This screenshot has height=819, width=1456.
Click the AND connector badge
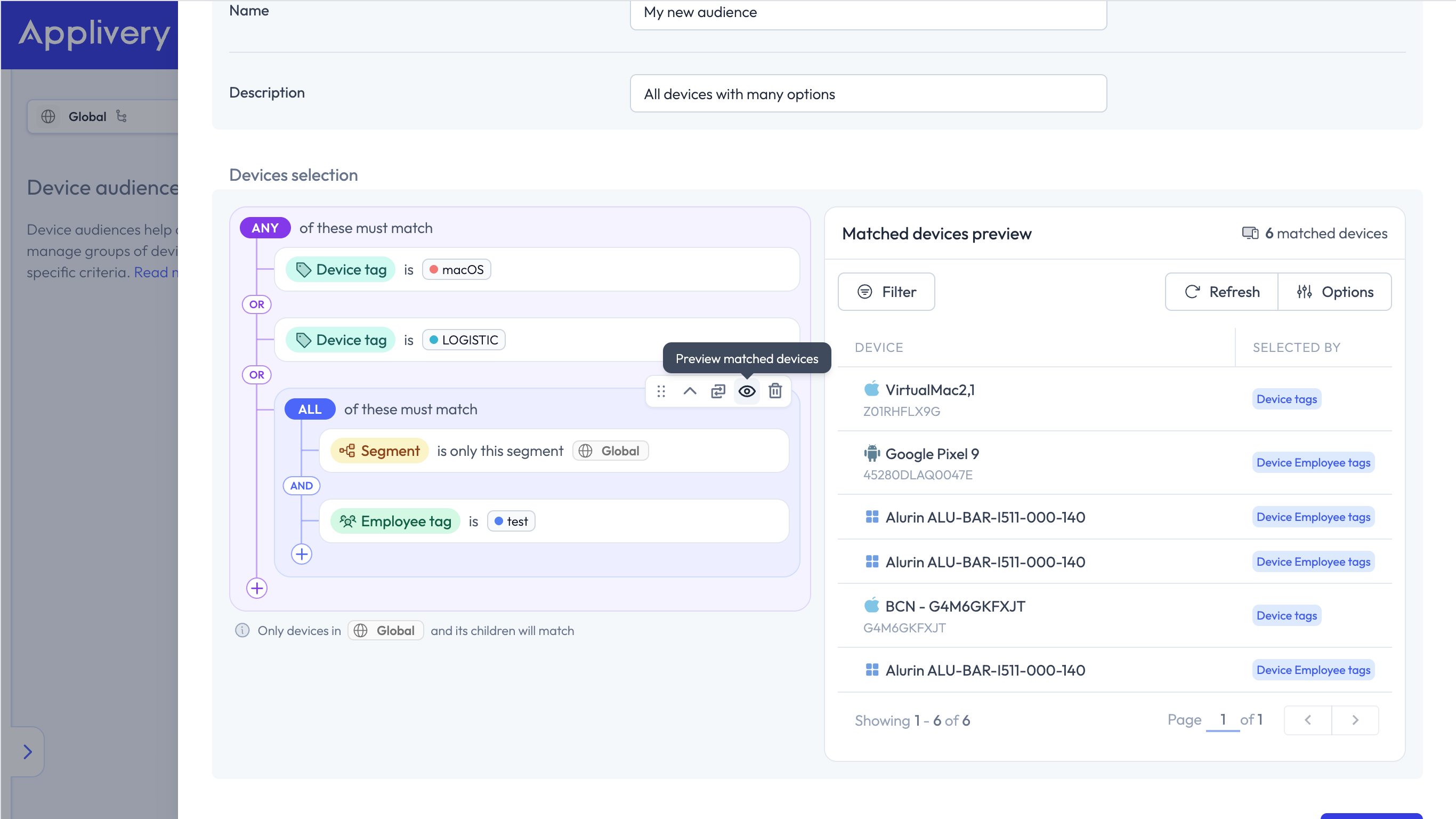click(301, 485)
